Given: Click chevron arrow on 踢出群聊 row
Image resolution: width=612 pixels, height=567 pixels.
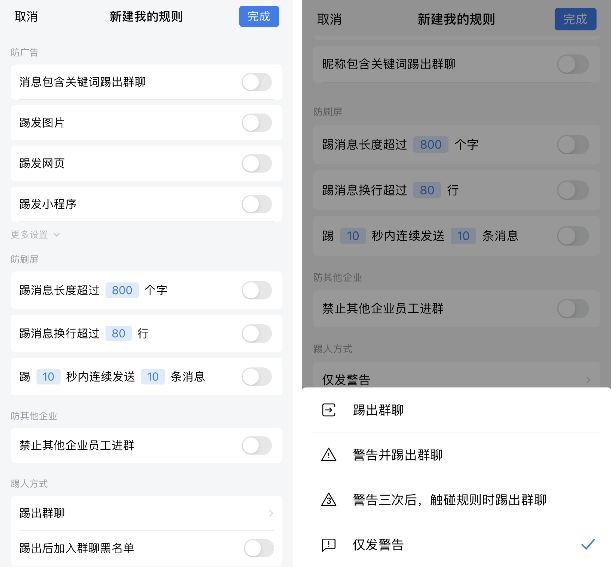Looking at the screenshot, I should coord(271,513).
